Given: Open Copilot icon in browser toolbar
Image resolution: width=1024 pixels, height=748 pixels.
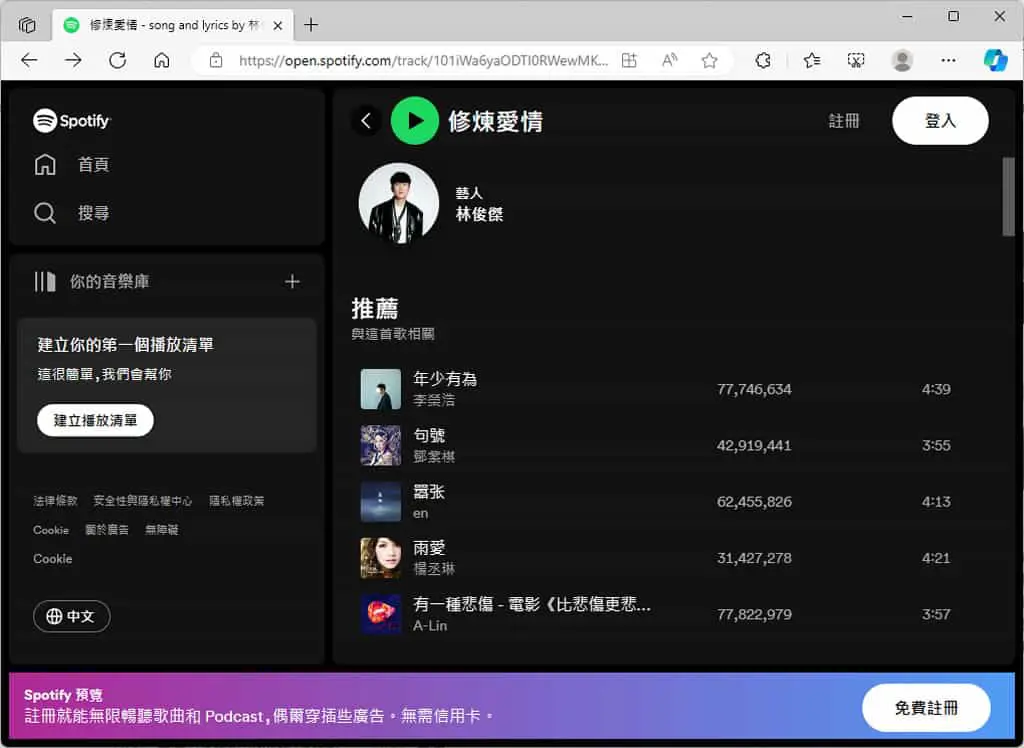Looking at the screenshot, I should [995, 61].
